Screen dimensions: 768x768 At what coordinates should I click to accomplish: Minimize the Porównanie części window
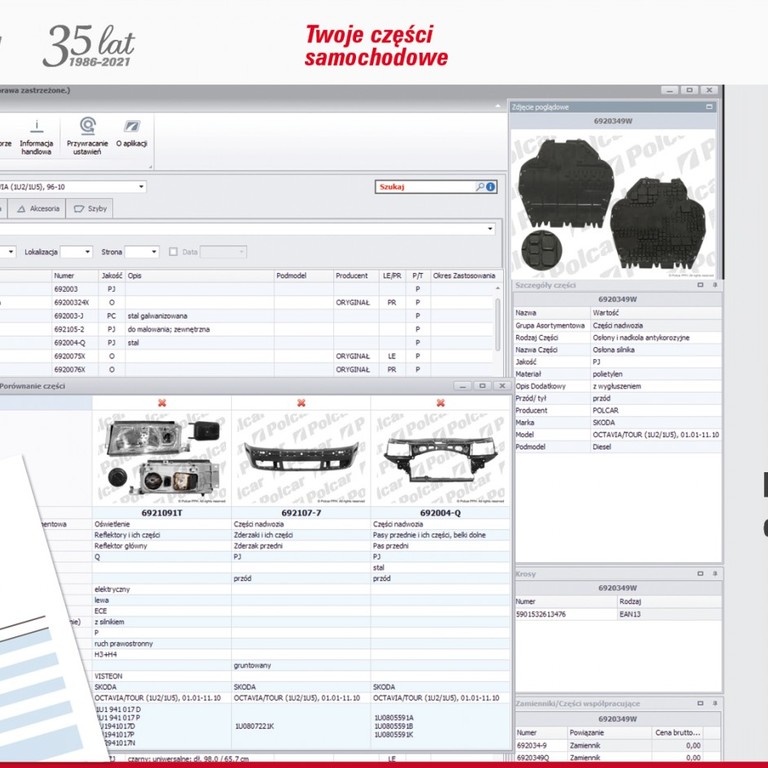pos(462,386)
